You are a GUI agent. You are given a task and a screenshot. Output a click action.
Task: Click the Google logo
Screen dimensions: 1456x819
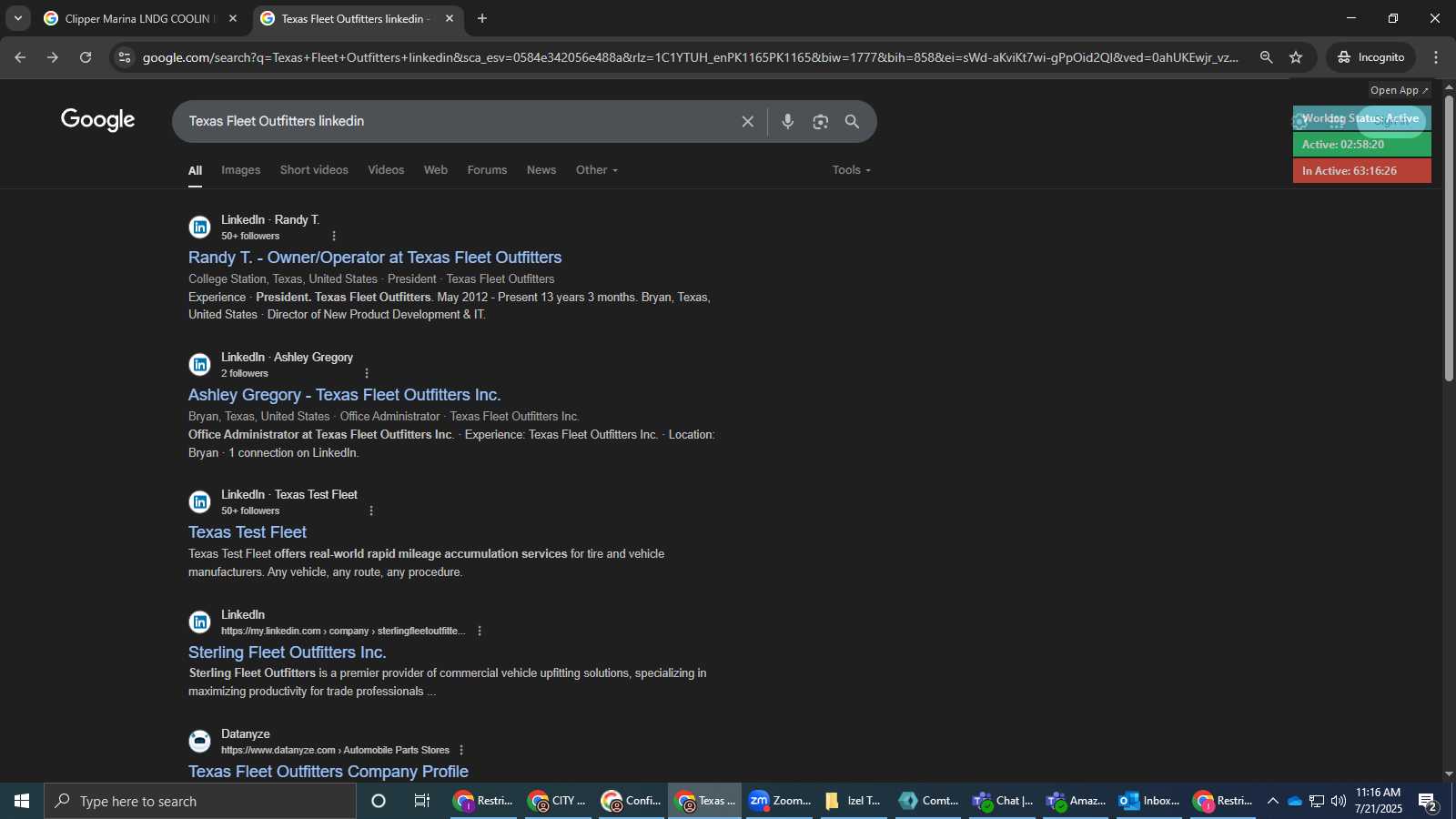click(98, 120)
